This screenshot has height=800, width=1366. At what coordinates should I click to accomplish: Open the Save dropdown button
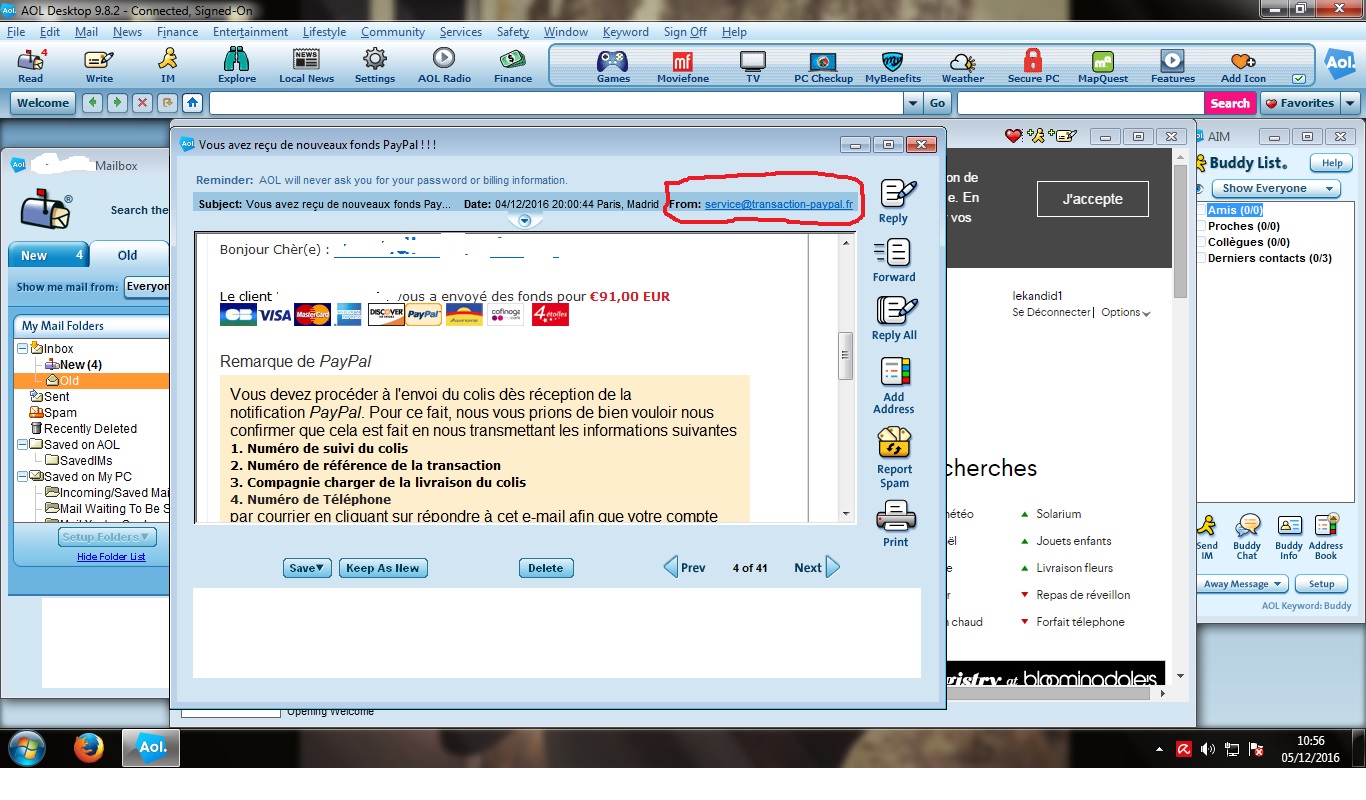point(306,568)
